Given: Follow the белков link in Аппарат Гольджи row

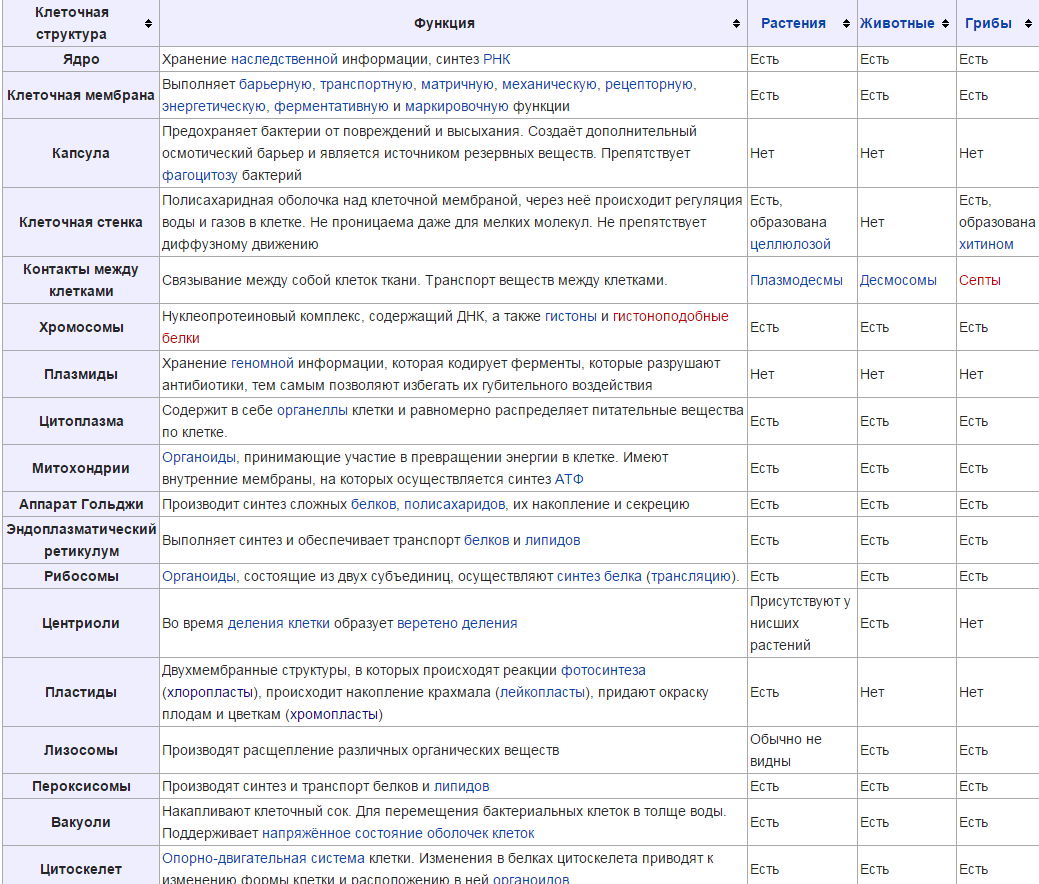Looking at the screenshot, I should coord(373,504).
